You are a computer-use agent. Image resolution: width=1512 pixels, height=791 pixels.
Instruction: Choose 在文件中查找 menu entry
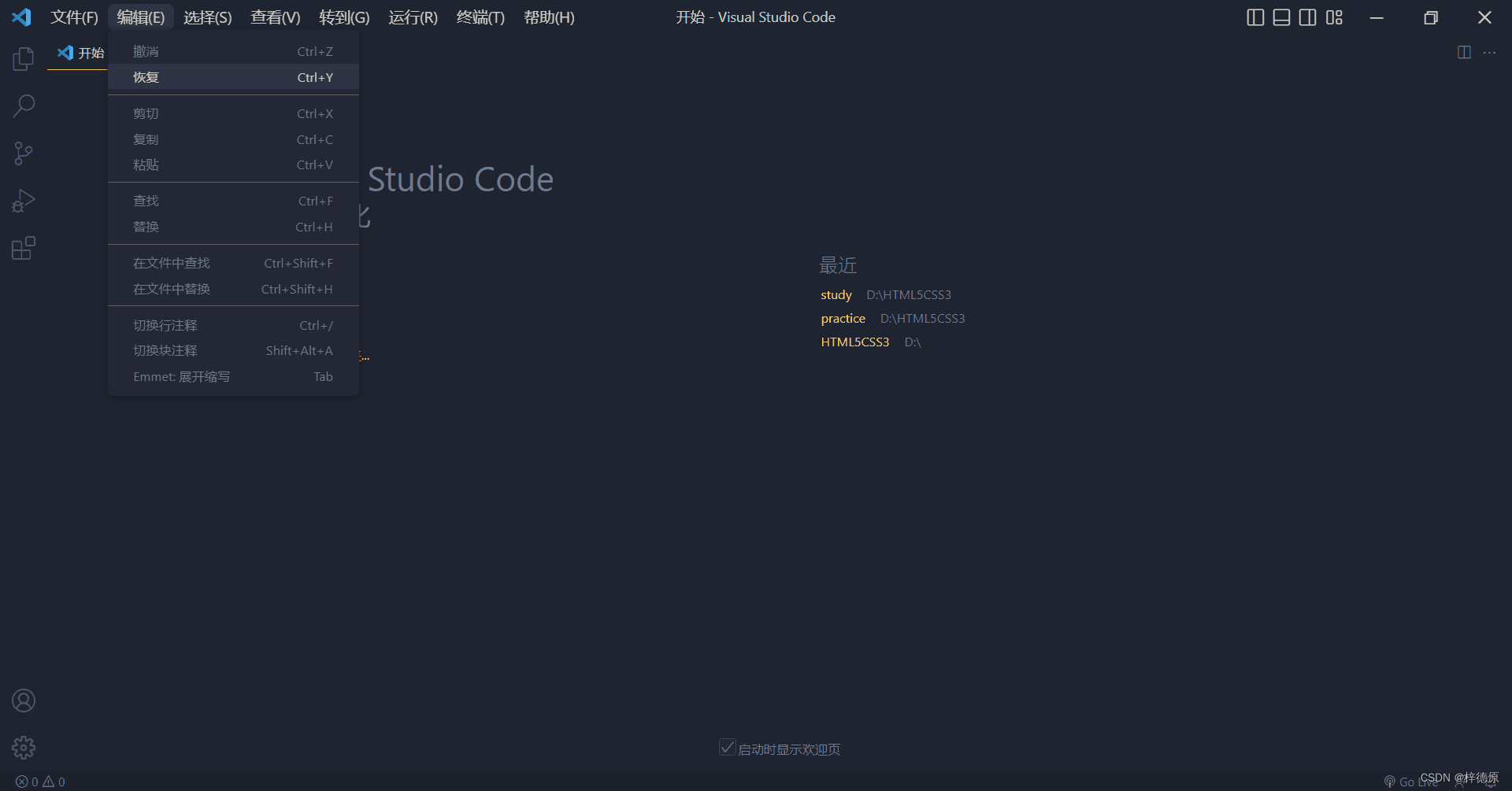(x=233, y=263)
